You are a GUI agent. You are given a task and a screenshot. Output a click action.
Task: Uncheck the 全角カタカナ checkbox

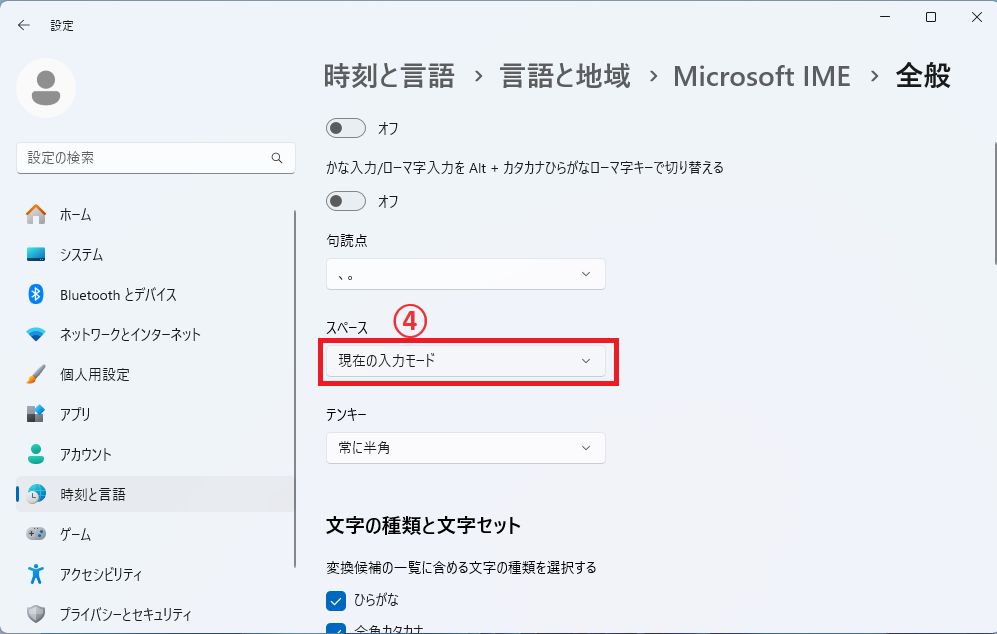336,628
